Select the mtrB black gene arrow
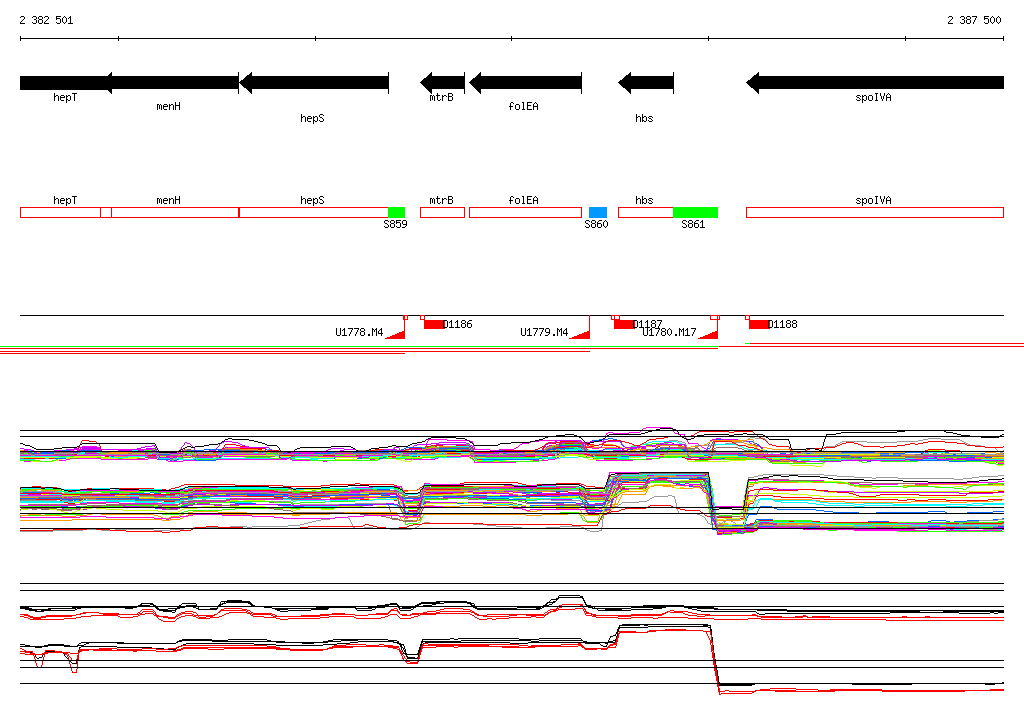Screen dimensions: 1024x714 click(443, 82)
